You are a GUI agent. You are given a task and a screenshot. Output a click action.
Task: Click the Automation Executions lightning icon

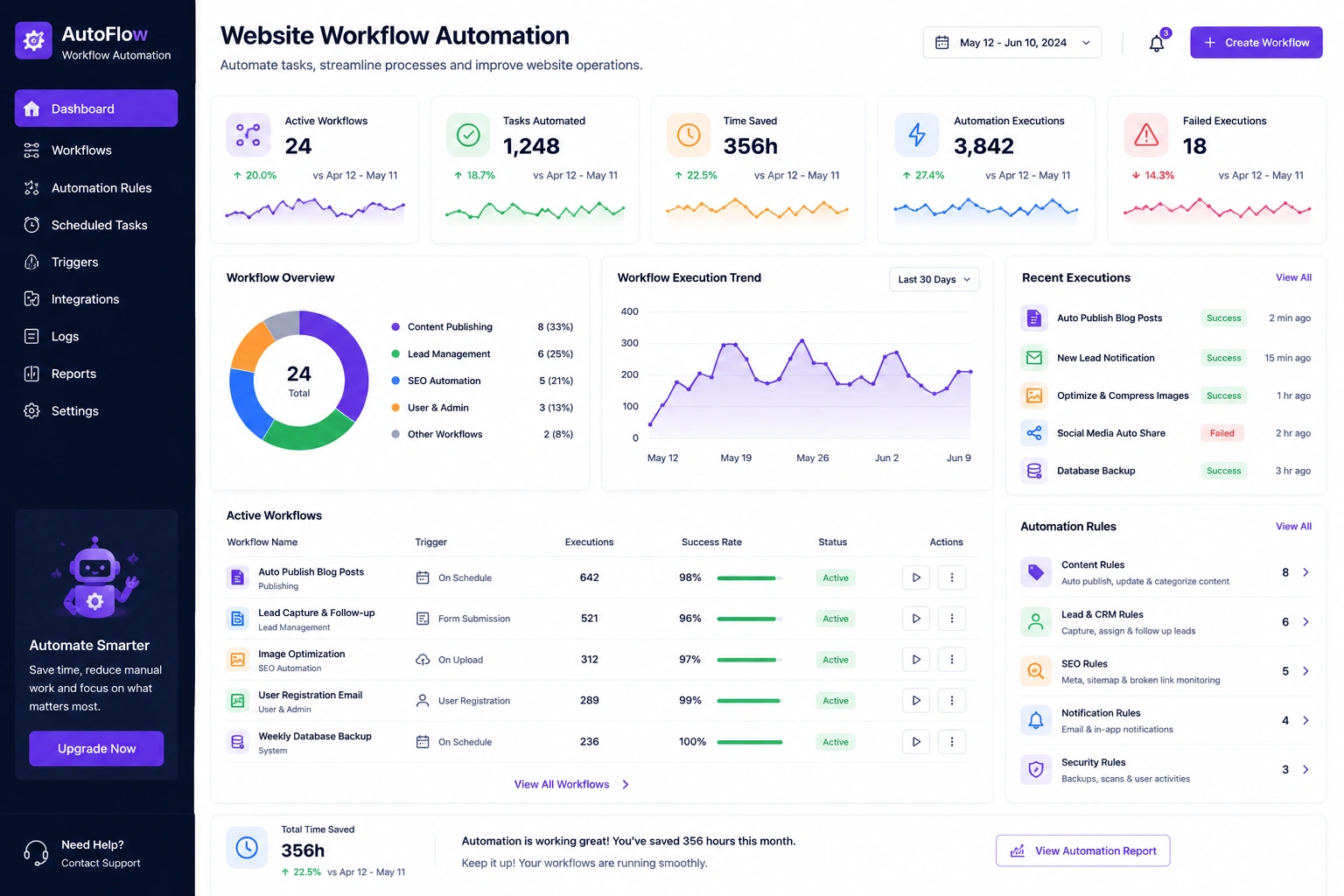[x=917, y=135]
